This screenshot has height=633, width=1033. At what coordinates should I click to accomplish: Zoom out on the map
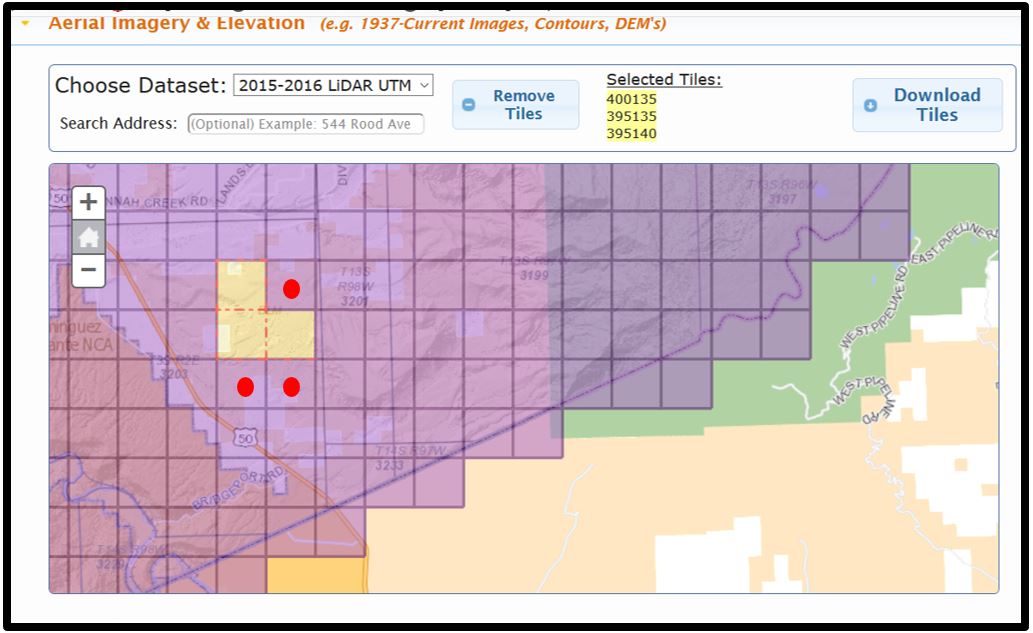pyautogui.click(x=88, y=270)
